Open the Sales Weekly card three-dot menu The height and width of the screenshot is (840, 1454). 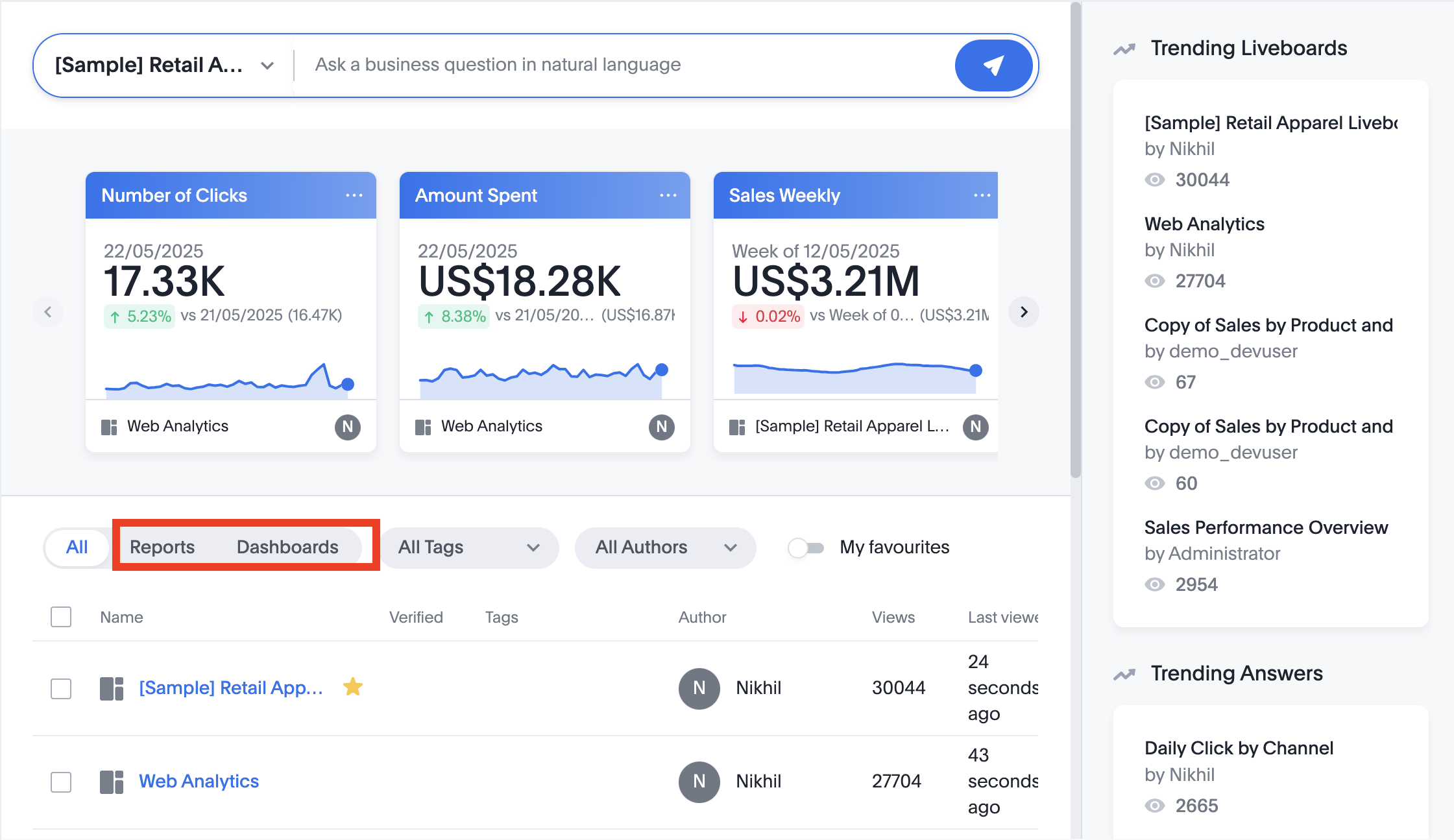982,195
